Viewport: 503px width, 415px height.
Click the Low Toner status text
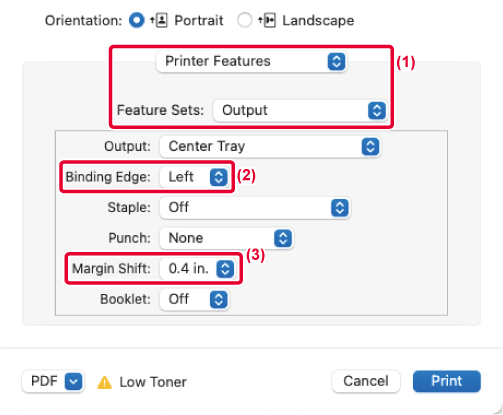[153, 382]
